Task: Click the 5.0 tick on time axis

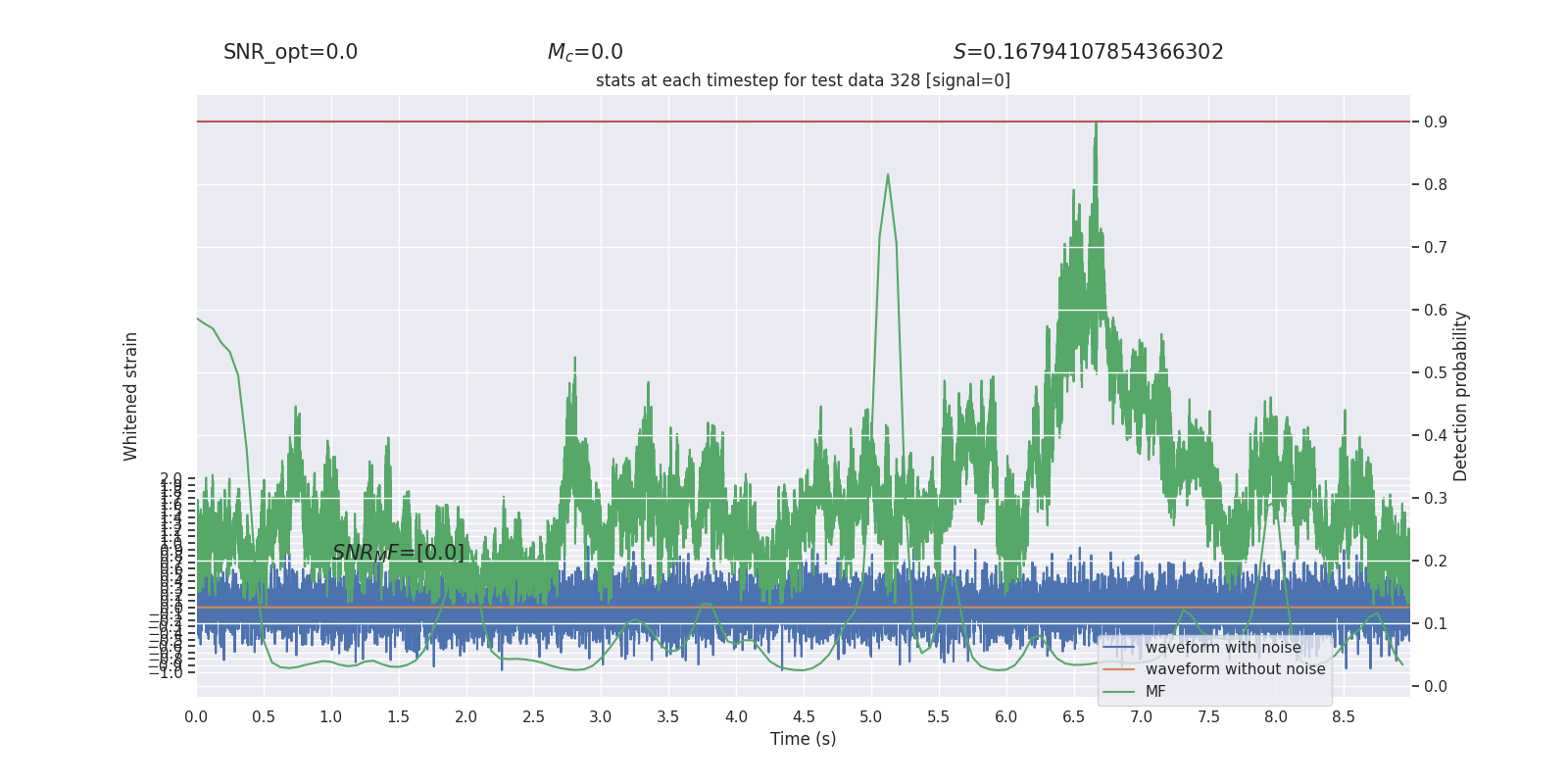Action: tap(871, 716)
